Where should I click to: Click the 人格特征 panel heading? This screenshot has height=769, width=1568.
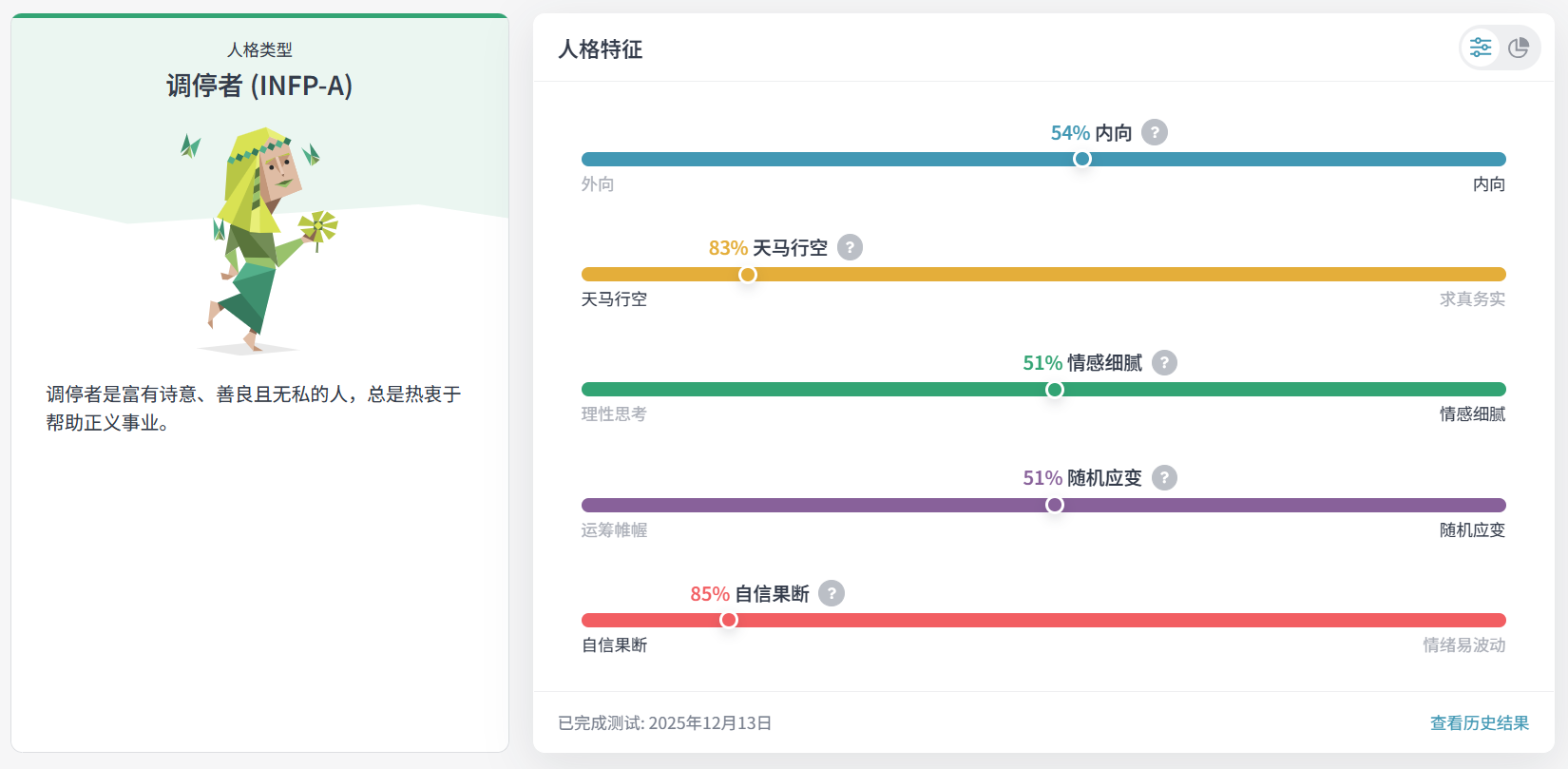[601, 49]
